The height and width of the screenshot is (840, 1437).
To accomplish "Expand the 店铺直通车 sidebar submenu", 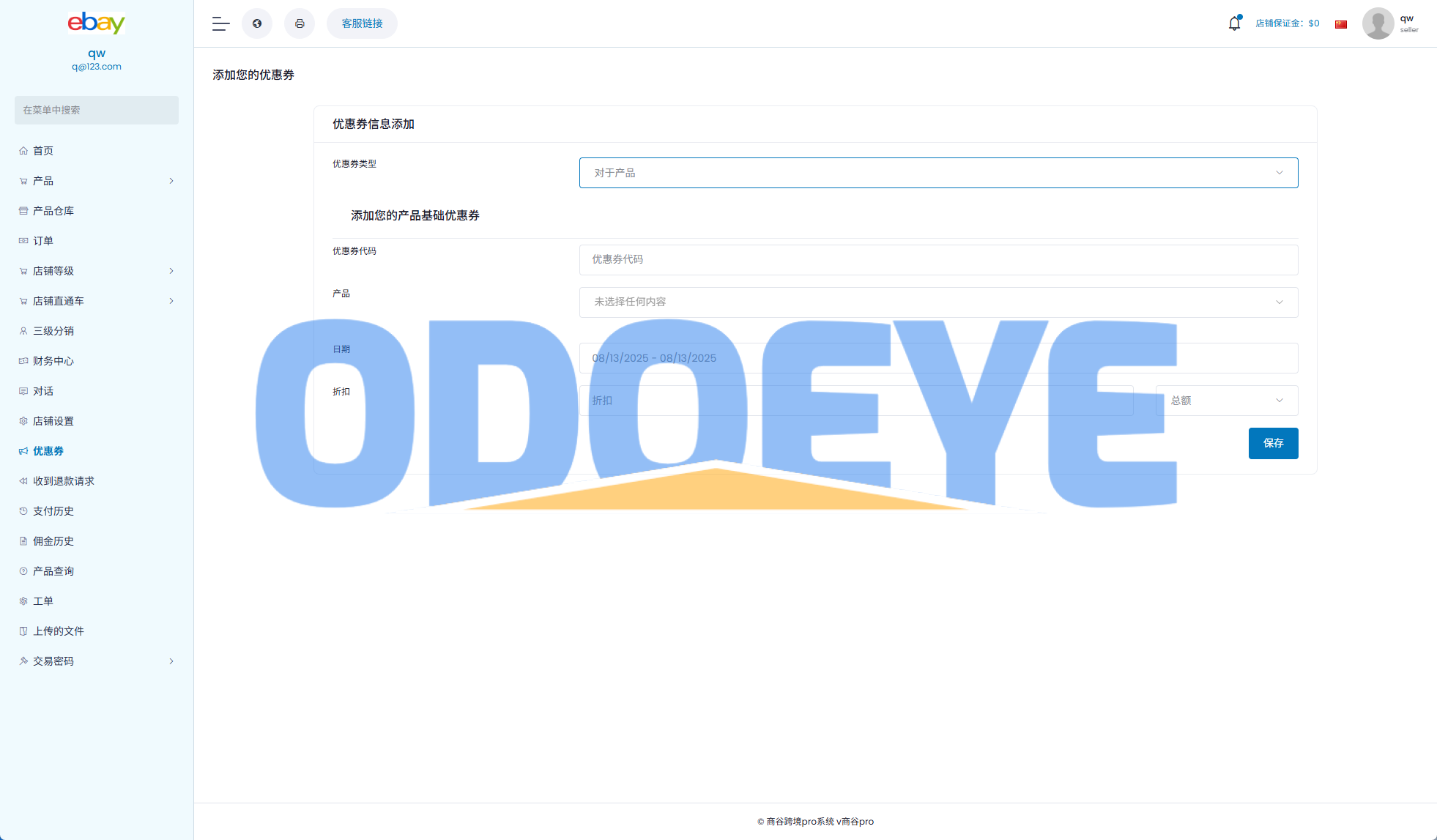I will point(171,301).
